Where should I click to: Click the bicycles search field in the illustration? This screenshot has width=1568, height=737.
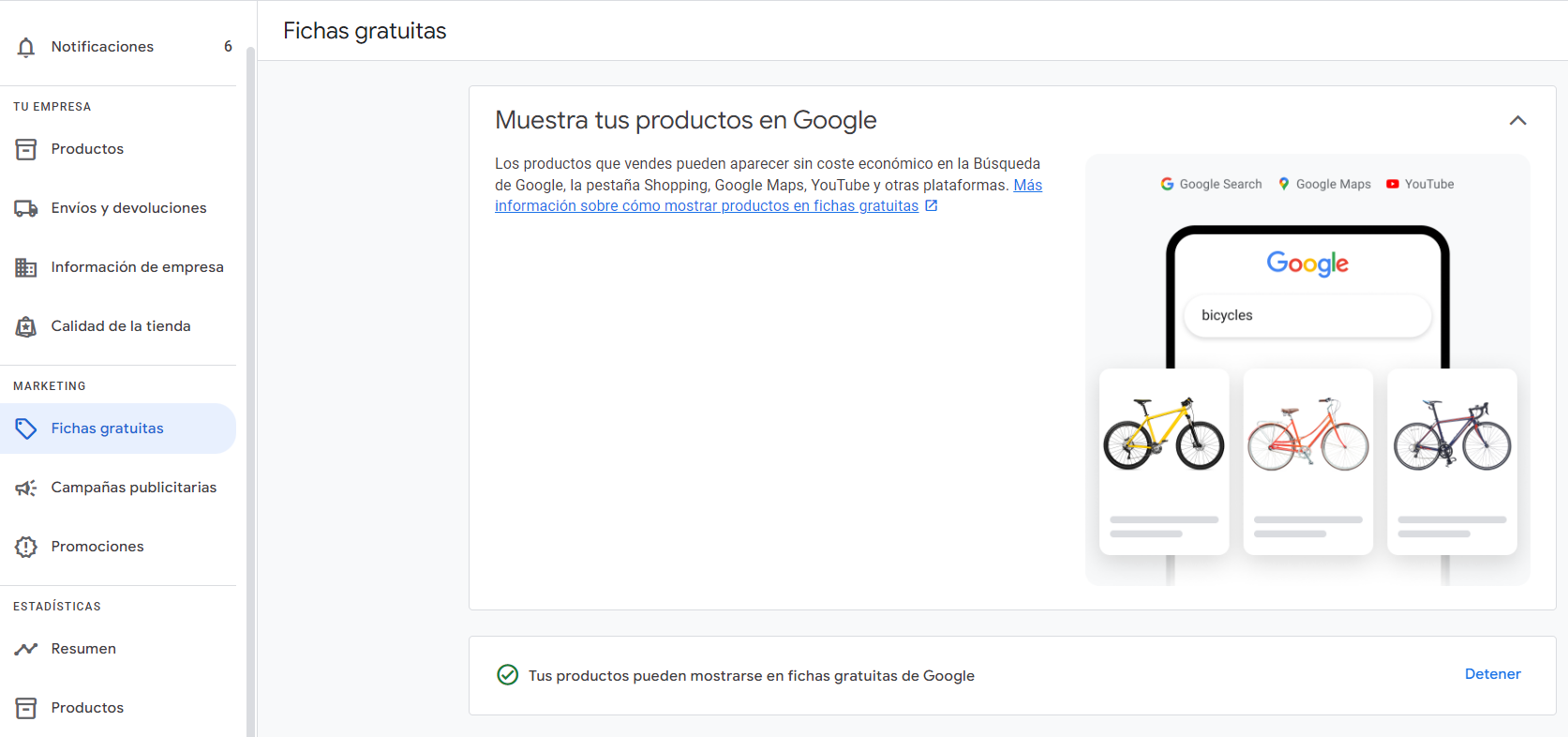[1307, 316]
